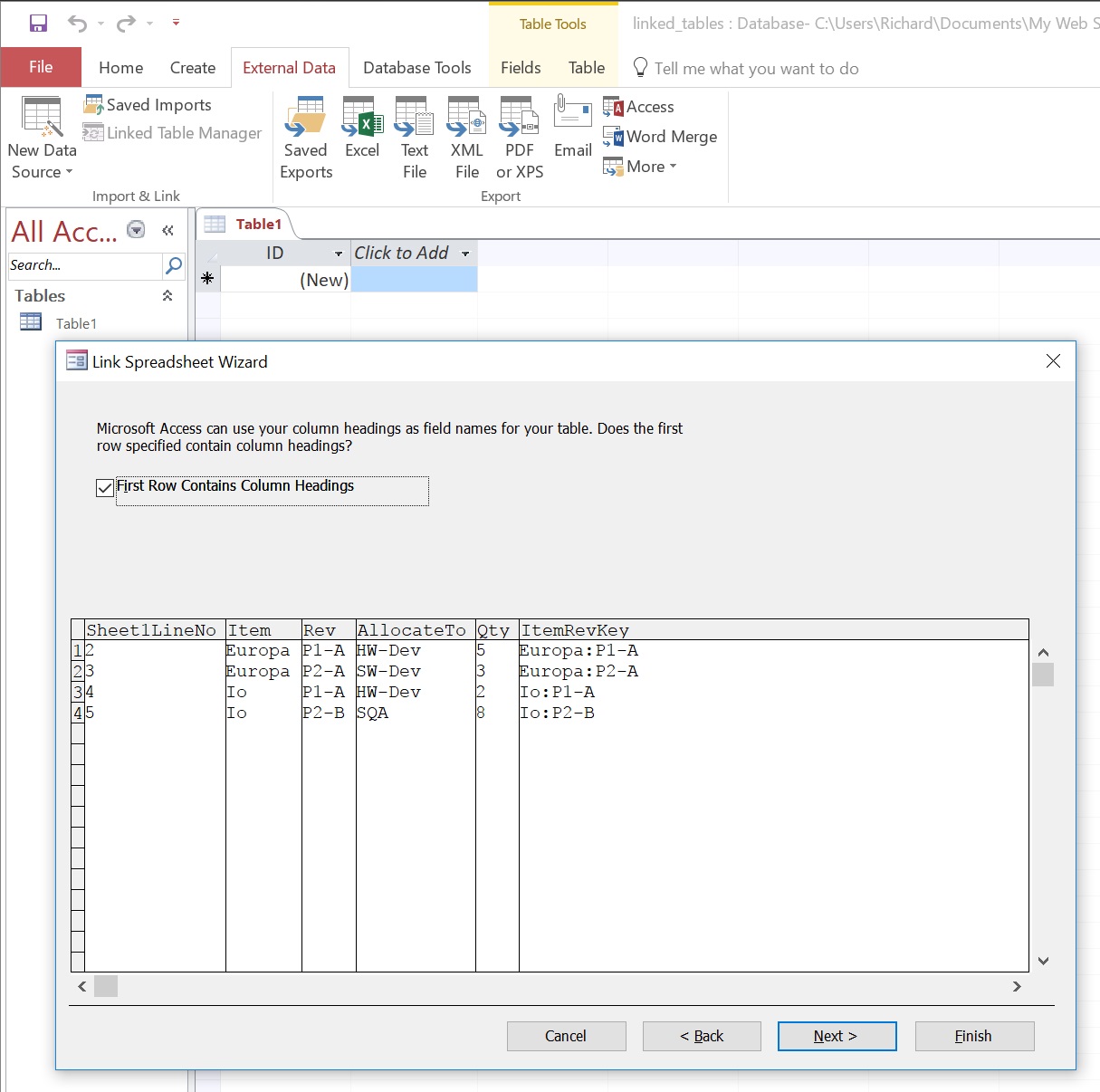This screenshot has width=1100, height=1092.
Task: Click the SW-Dev cell in preview
Action: tap(388, 671)
